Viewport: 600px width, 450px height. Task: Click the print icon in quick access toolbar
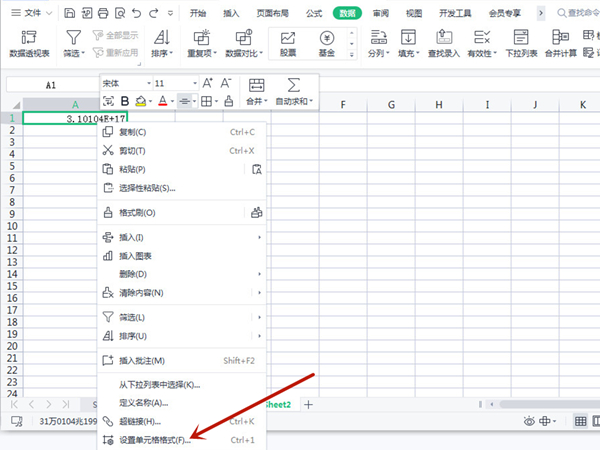(103, 13)
